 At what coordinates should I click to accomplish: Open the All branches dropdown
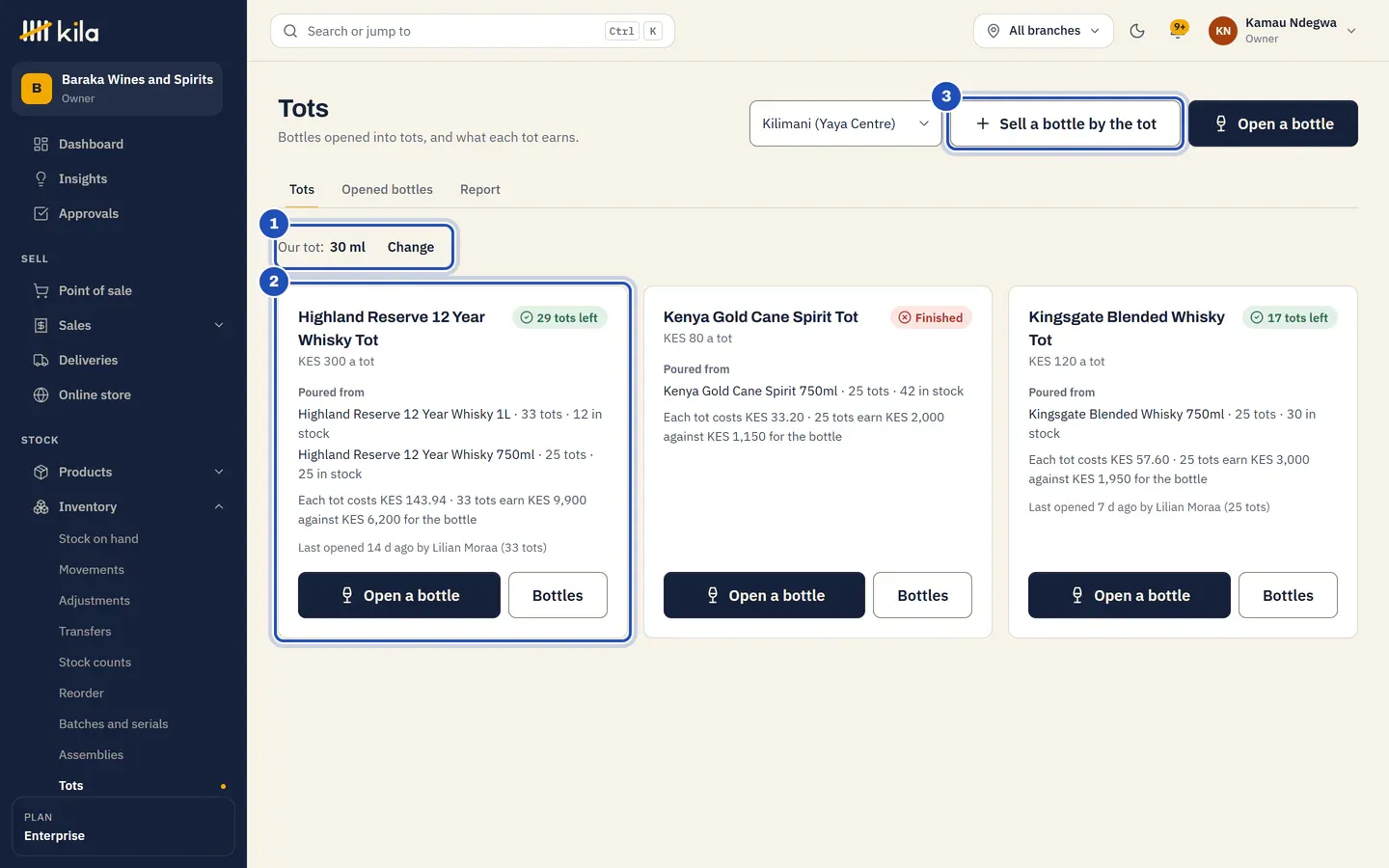coord(1044,31)
